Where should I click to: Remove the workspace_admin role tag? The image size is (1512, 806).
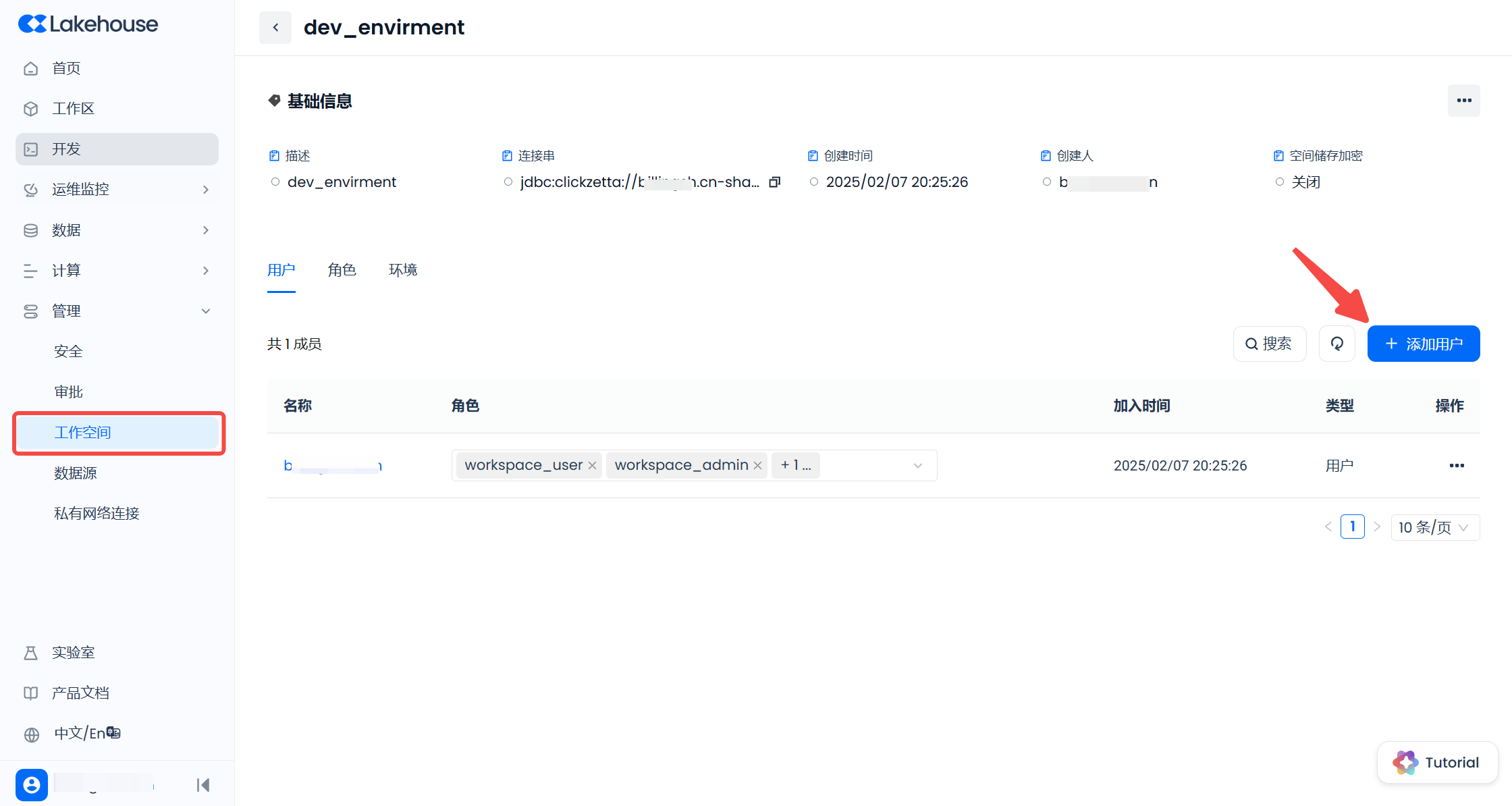(x=757, y=466)
